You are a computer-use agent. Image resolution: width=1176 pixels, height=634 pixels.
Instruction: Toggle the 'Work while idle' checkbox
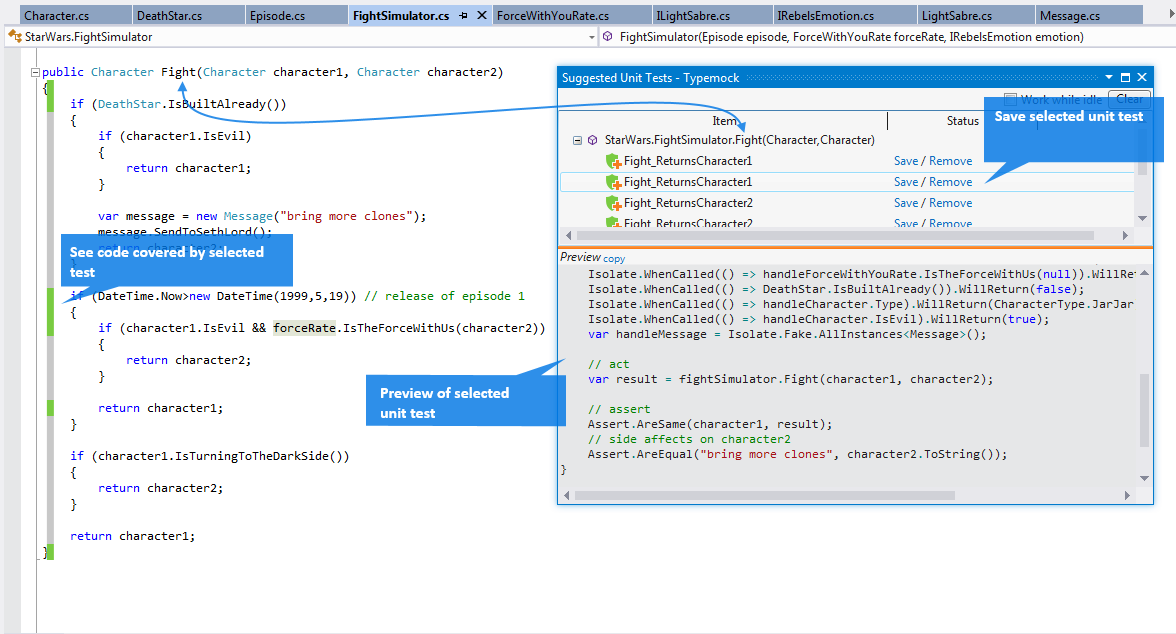1010,99
